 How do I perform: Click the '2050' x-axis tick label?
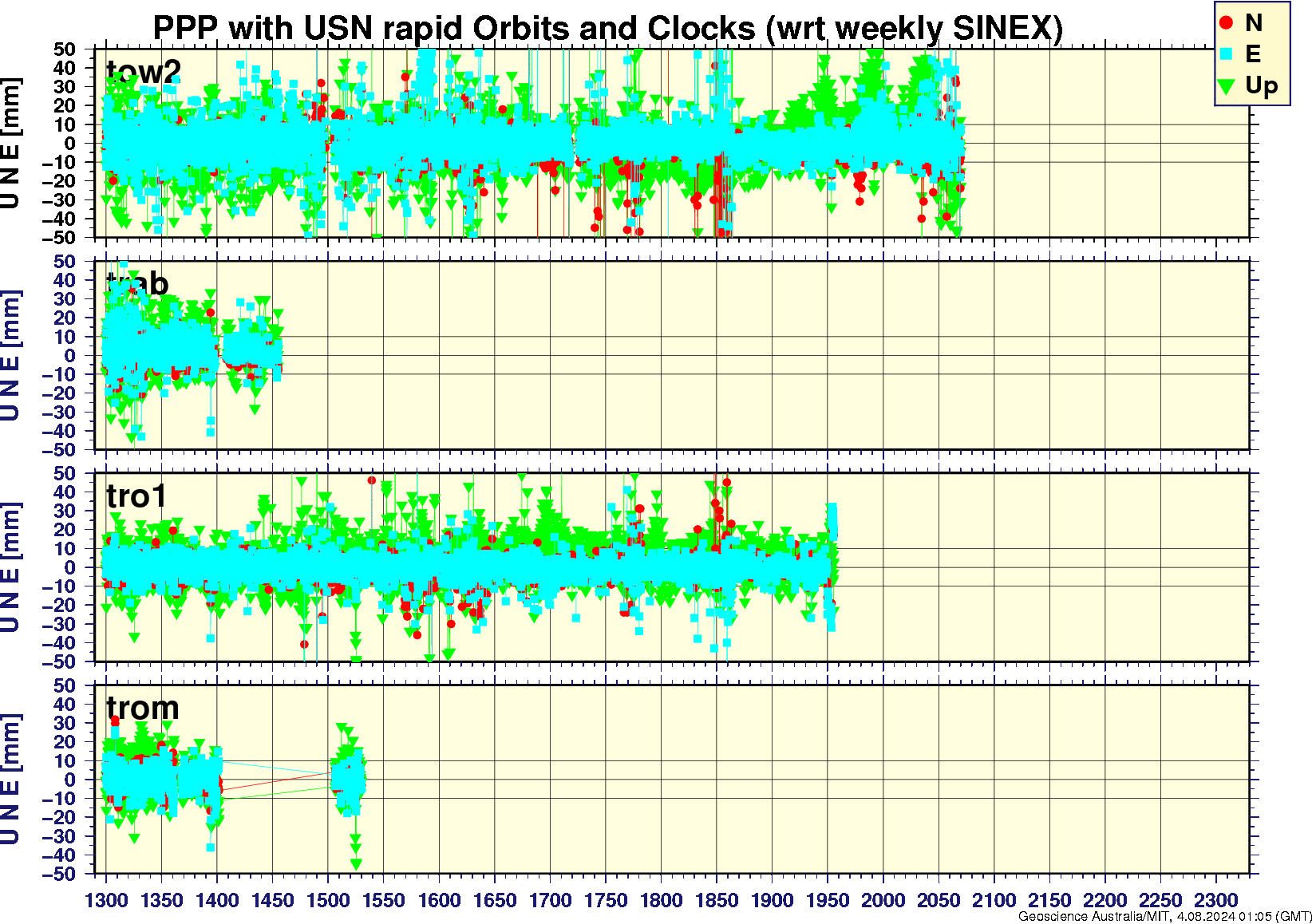click(939, 900)
